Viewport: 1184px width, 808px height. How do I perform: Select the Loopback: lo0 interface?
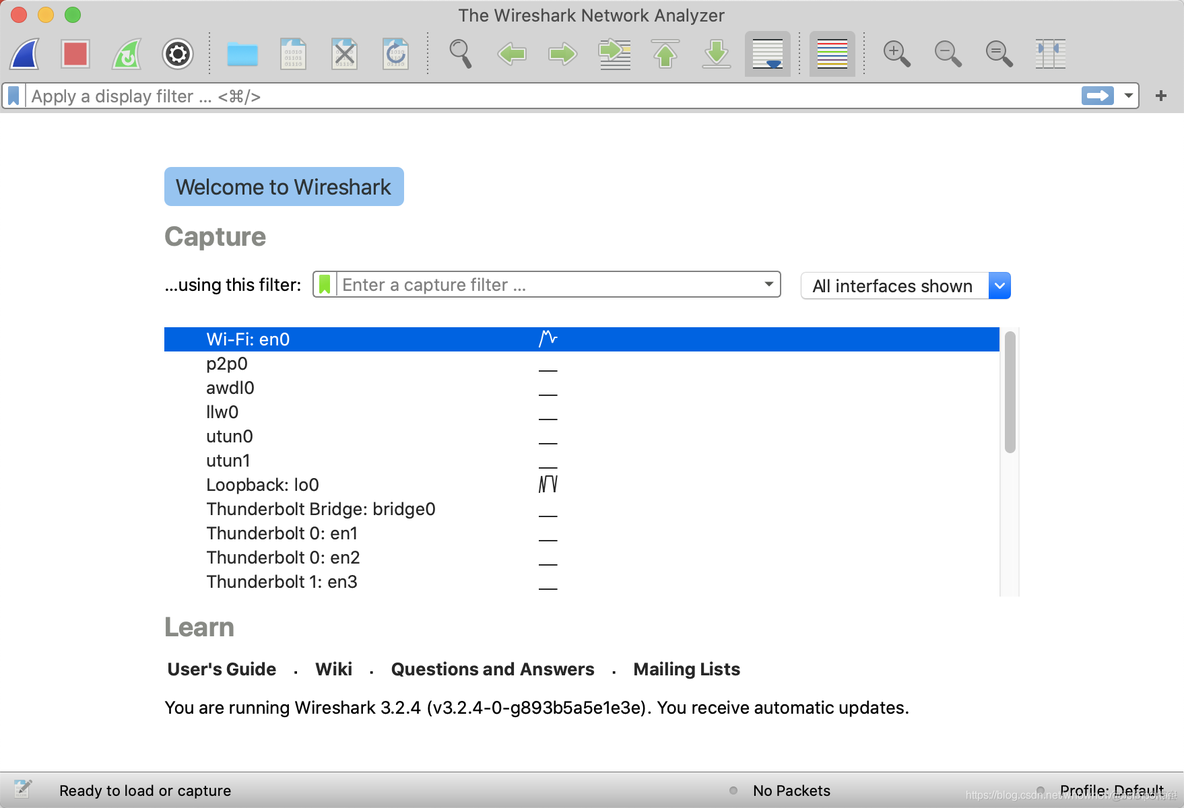(x=581, y=485)
